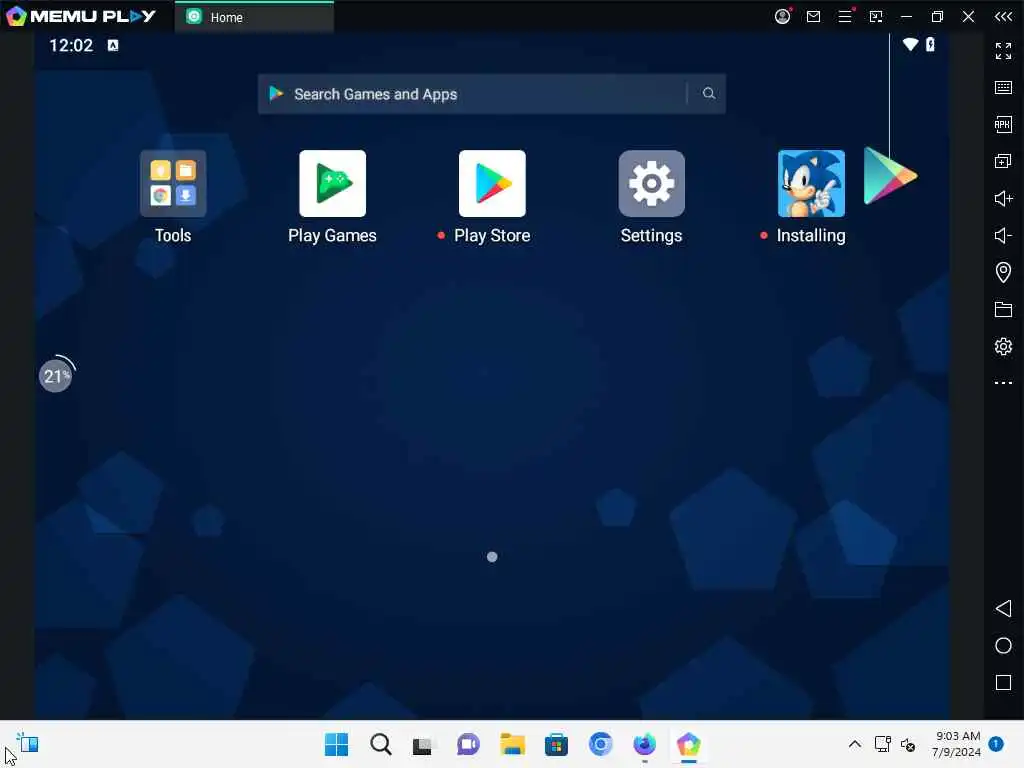Toggle fullscreen mode in sidebar

[x=1003, y=50]
